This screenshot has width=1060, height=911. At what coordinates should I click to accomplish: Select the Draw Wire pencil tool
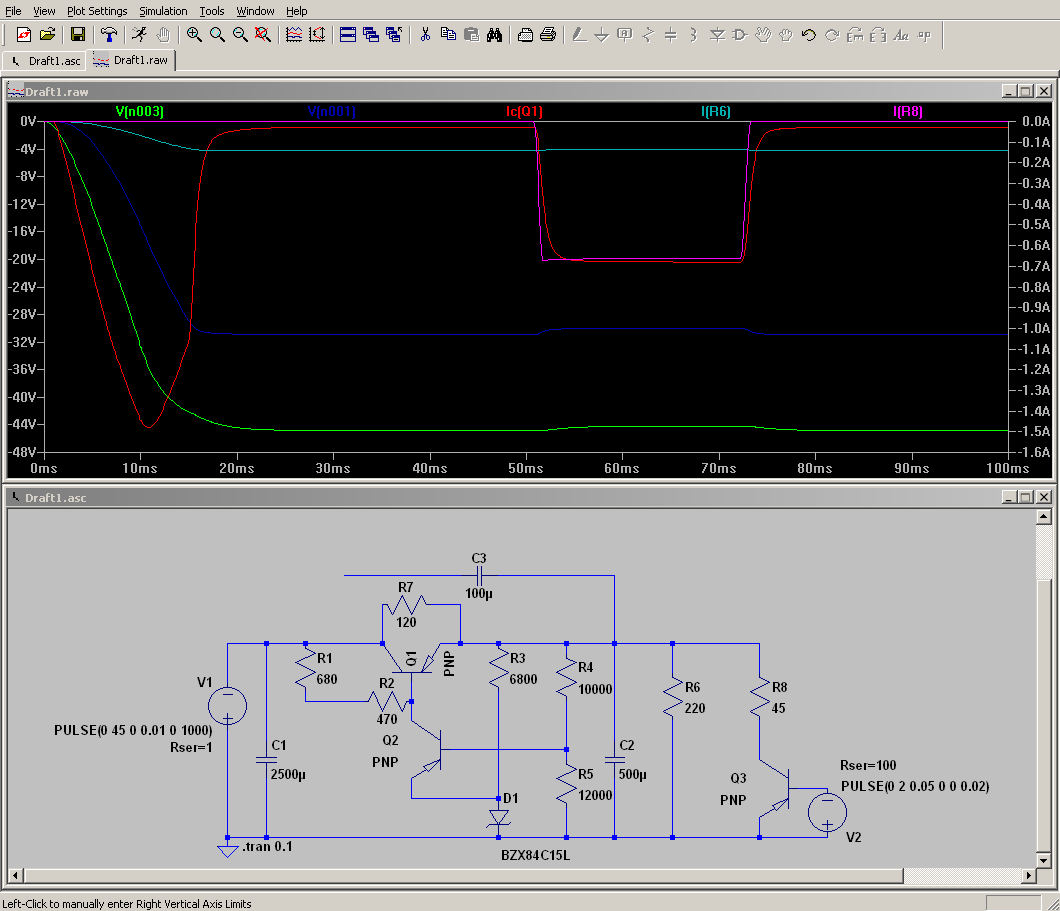579,34
